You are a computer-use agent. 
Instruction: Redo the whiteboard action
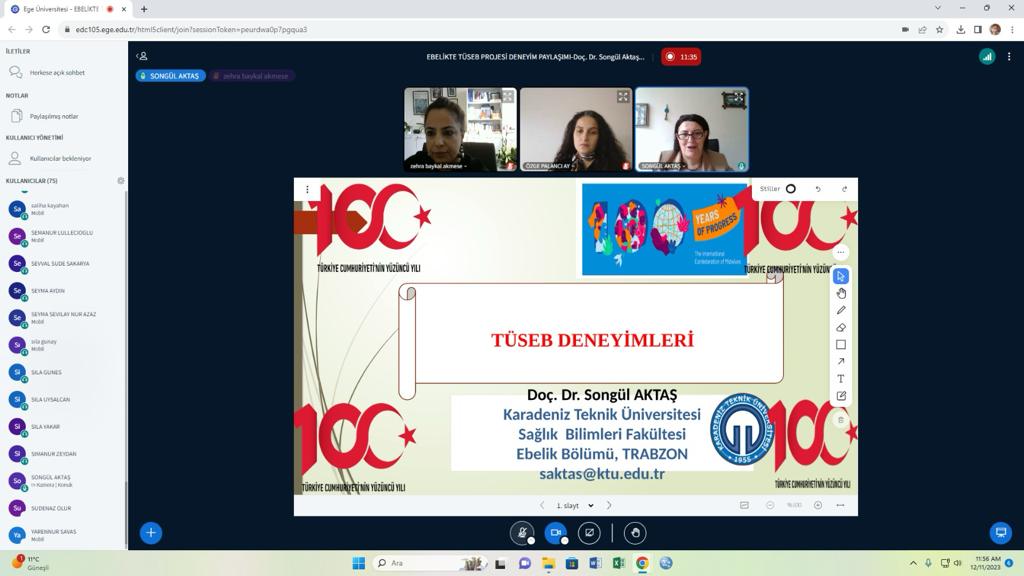[844, 189]
